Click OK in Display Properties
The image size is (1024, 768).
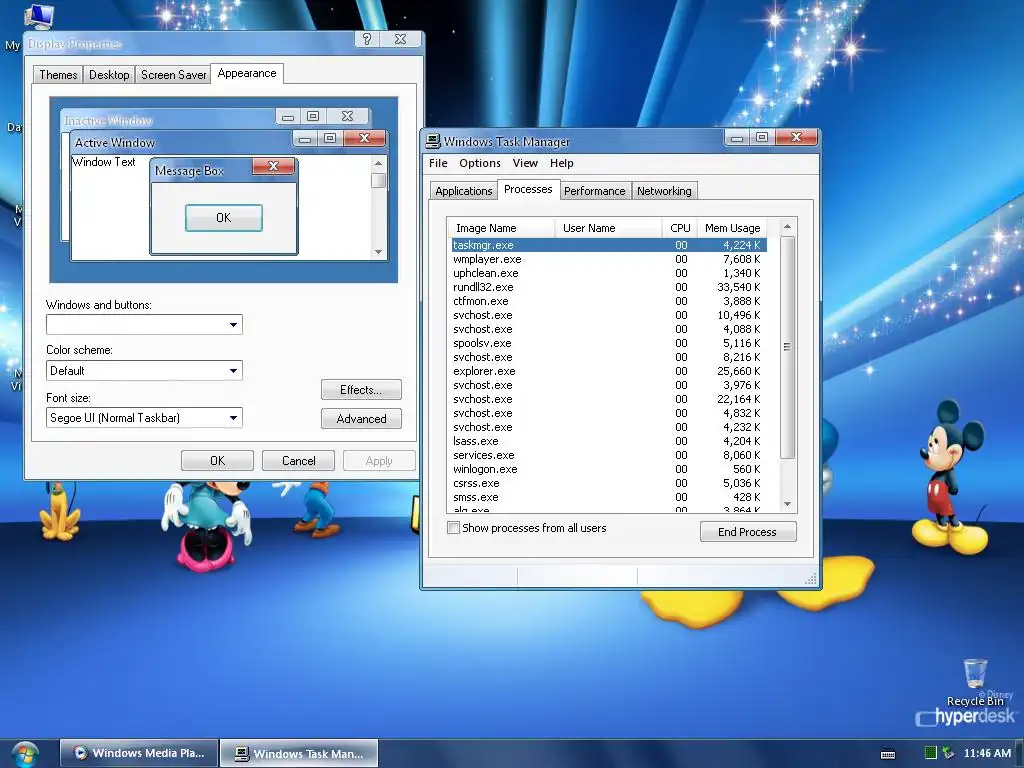(217, 460)
